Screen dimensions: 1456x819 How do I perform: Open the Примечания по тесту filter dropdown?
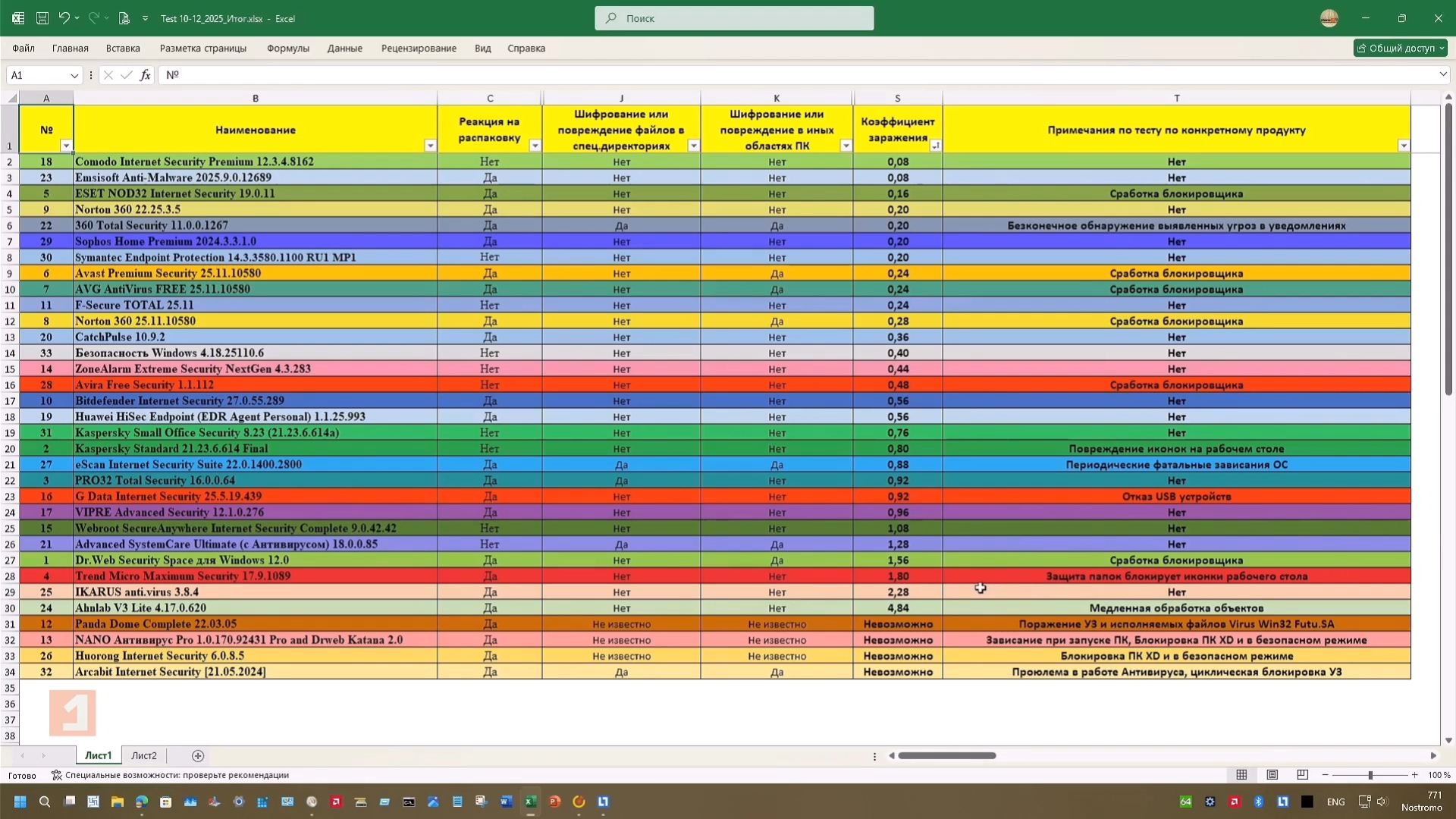coord(1404,146)
